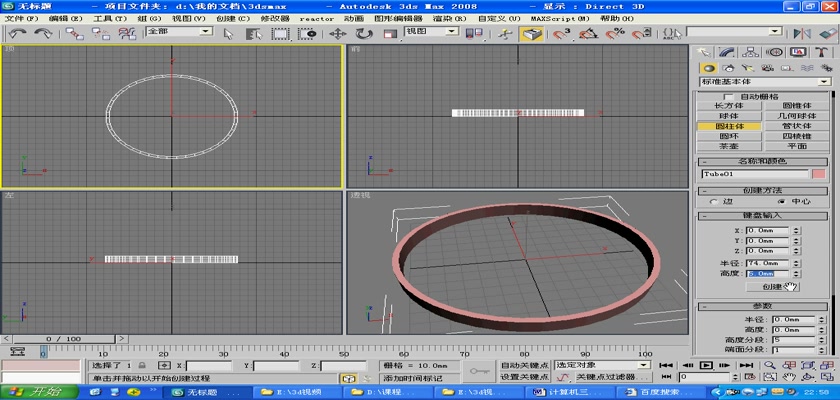Switch to the Cameras creation category icon

click(x=767, y=68)
